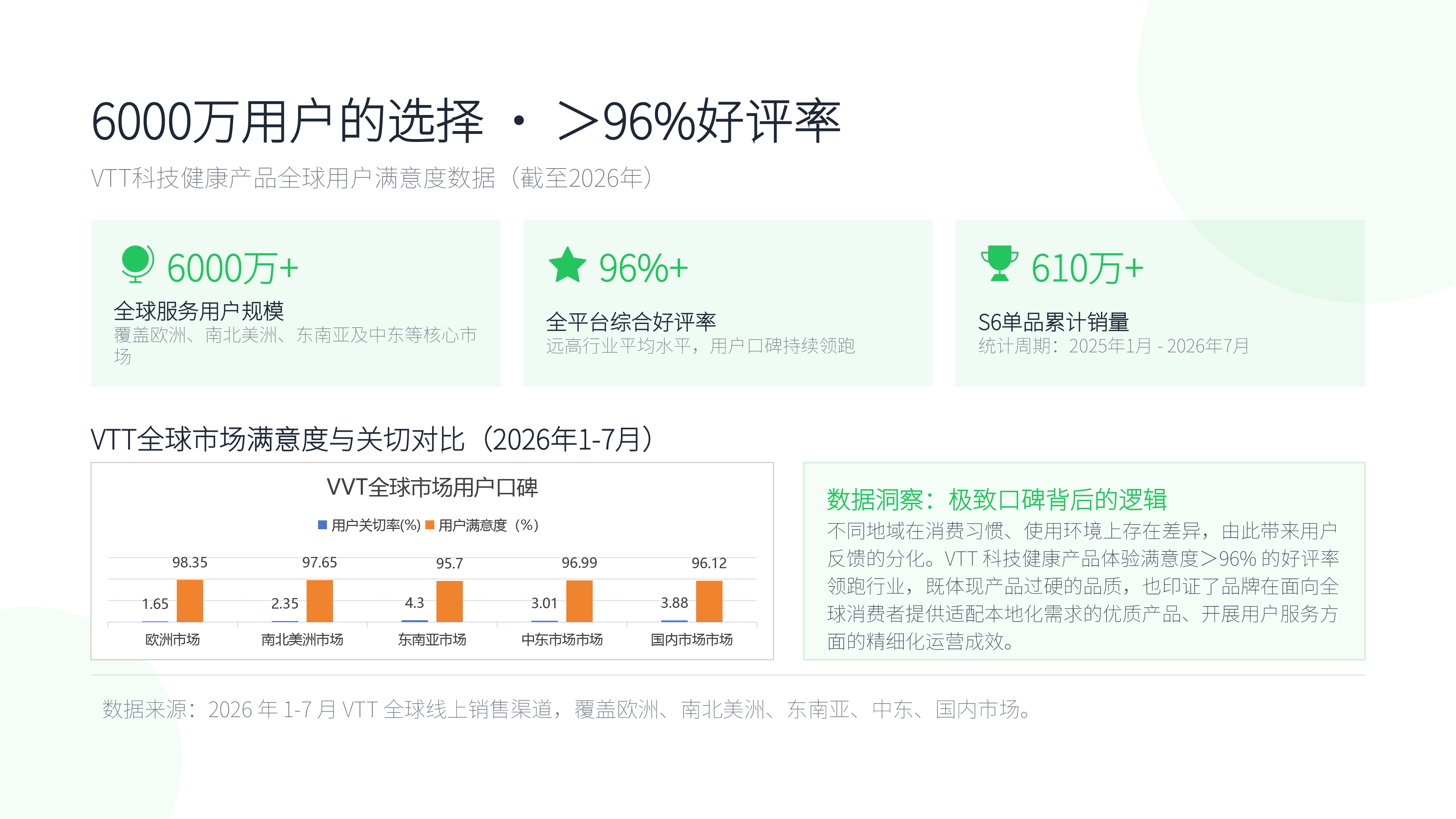This screenshot has height=819, width=1456.
Task: Click the axis label 南北美洲市场
Action: (x=302, y=640)
